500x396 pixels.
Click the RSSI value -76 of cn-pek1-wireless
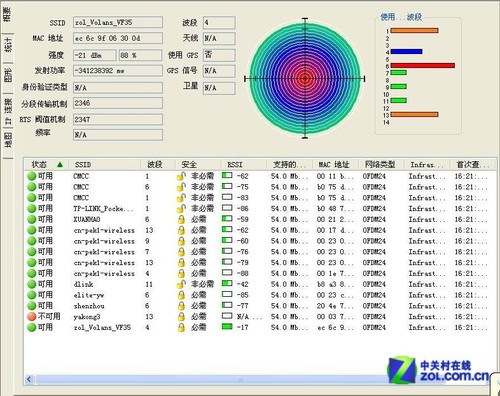tap(243, 252)
